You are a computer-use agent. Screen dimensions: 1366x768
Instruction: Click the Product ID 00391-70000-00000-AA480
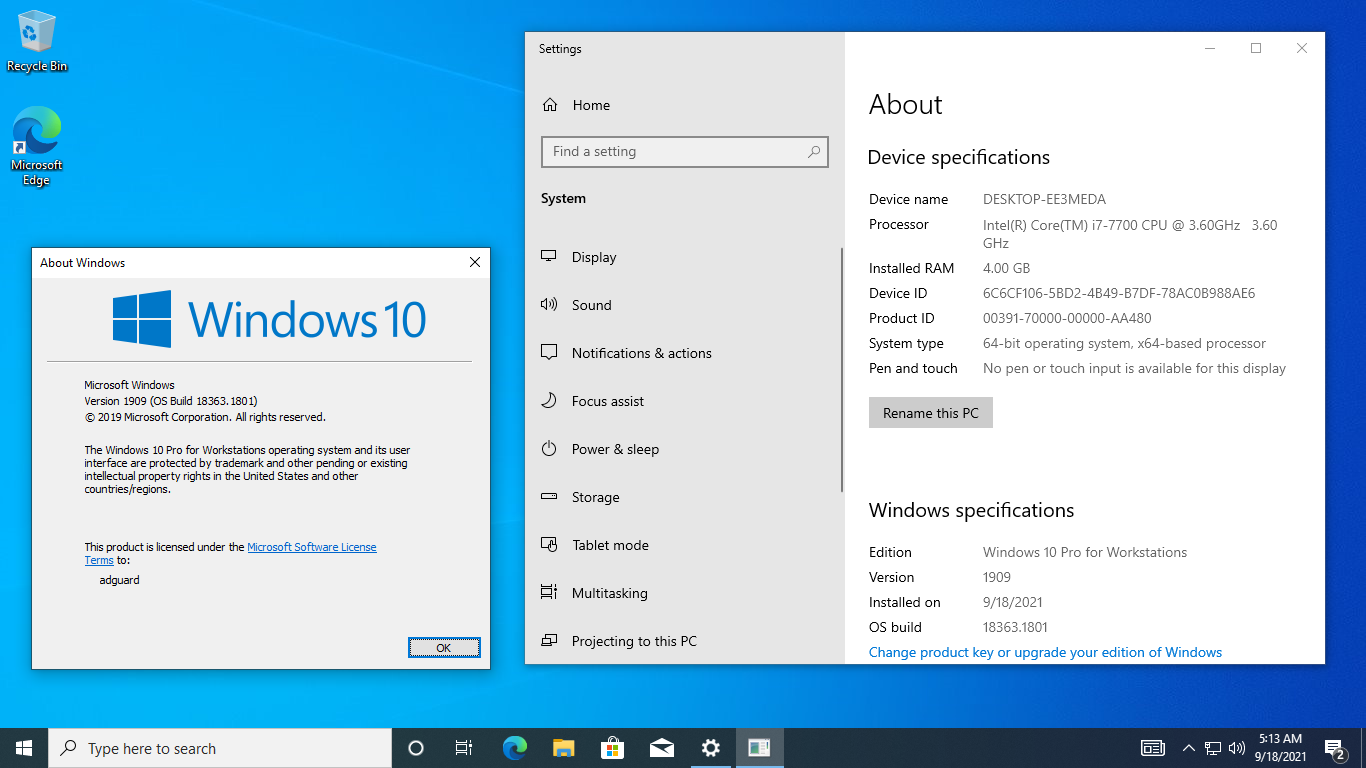[x=1067, y=318]
